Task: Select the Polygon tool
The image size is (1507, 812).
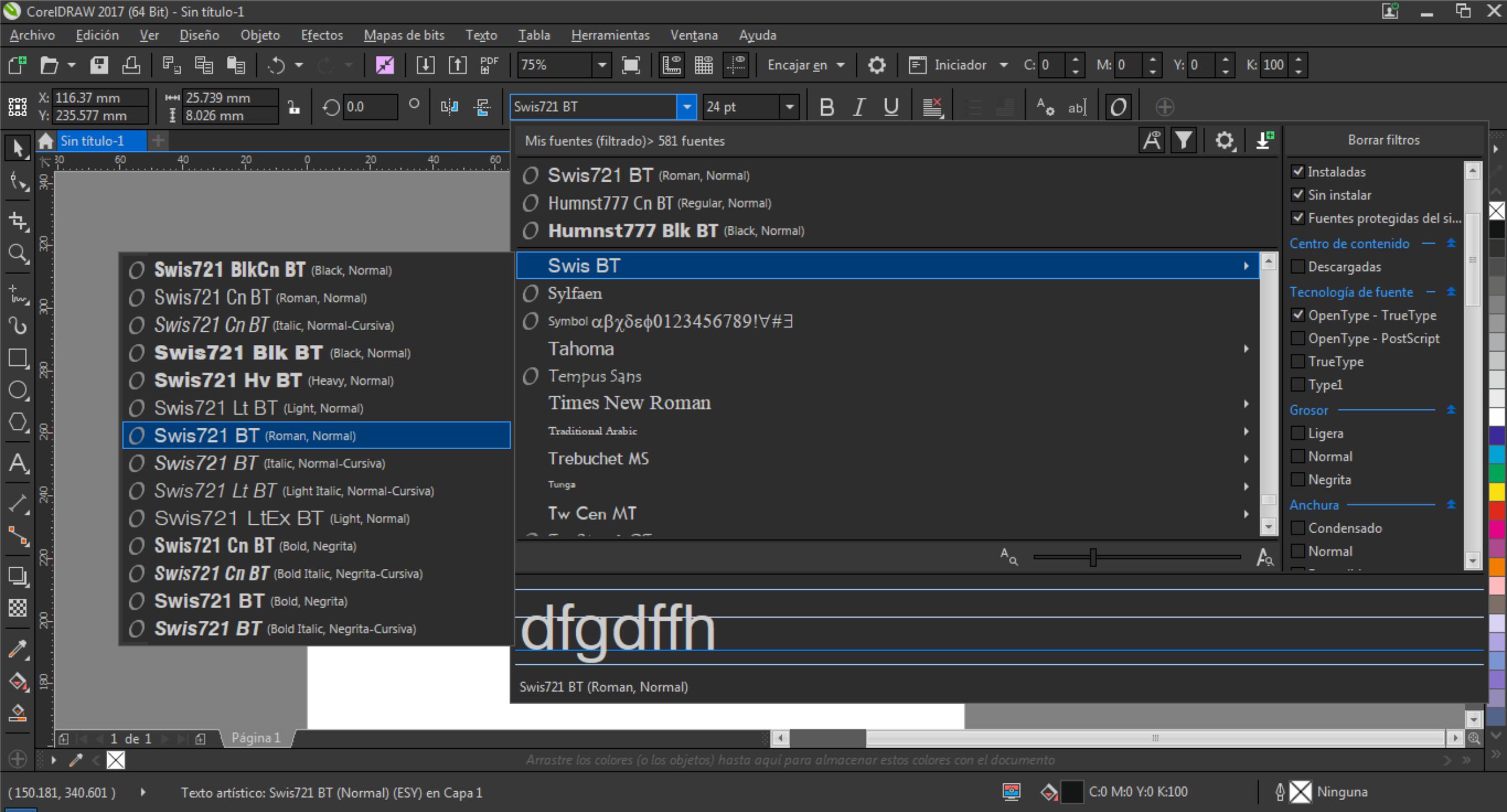Action: 17,422
